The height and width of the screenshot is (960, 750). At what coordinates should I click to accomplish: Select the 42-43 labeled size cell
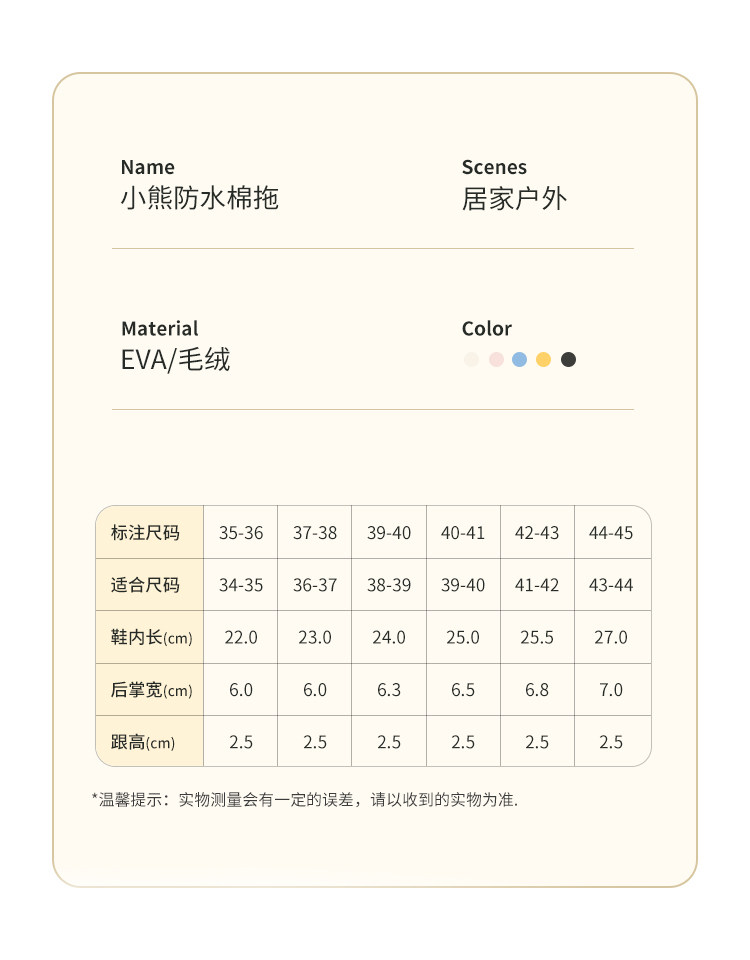(537, 533)
